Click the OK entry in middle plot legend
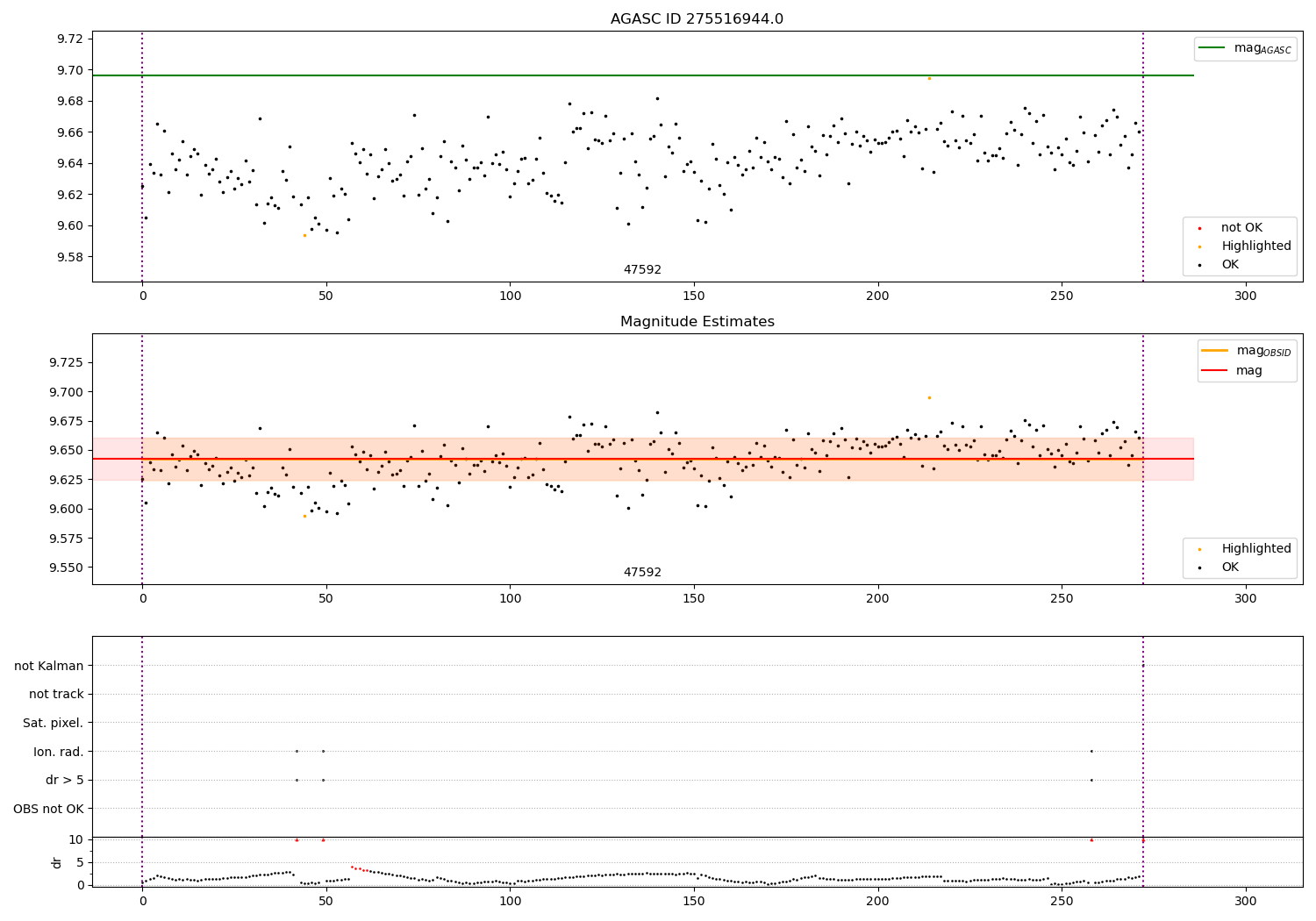The height and width of the screenshot is (921, 1316). 1231,568
